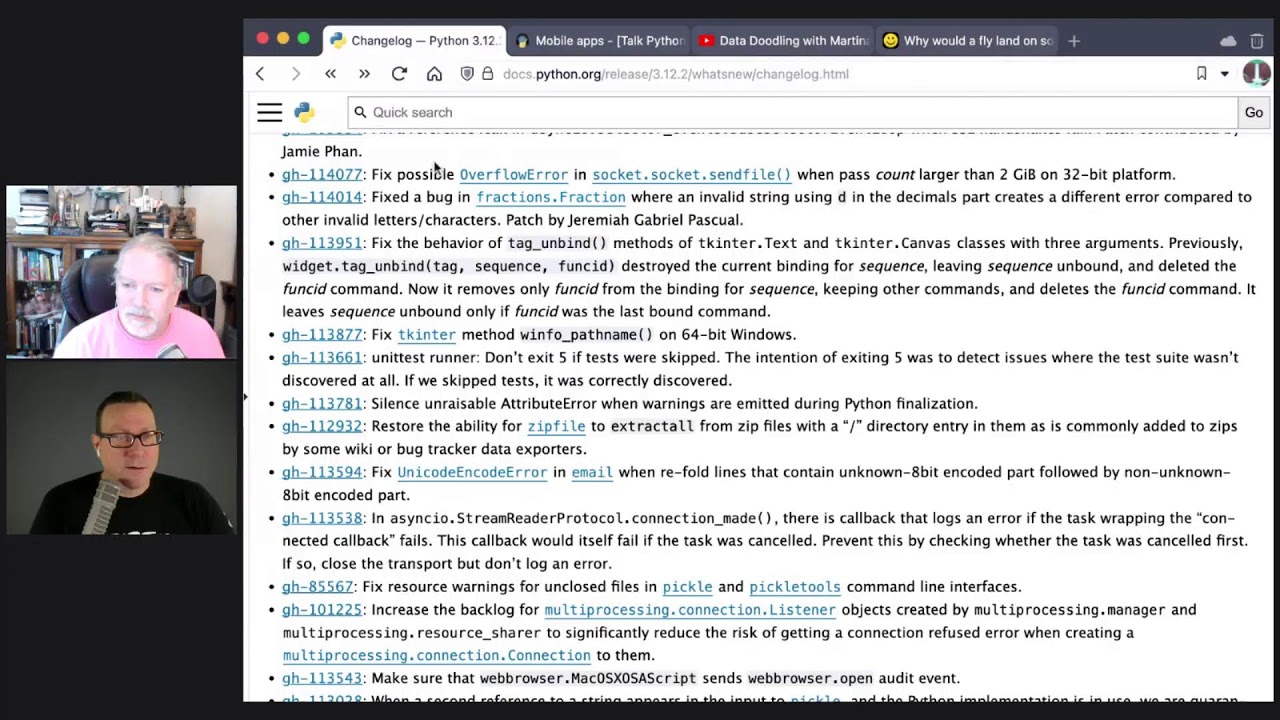Click the code text 'tag_unbind()'

tap(557, 243)
